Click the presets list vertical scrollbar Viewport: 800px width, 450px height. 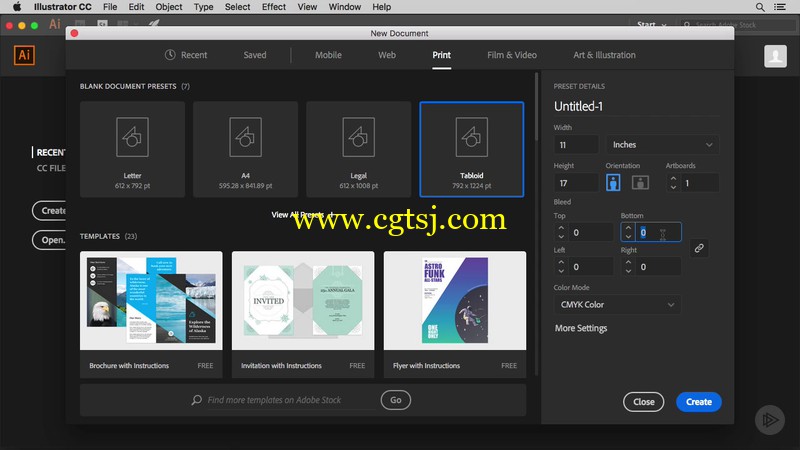(x=536, y=107)
